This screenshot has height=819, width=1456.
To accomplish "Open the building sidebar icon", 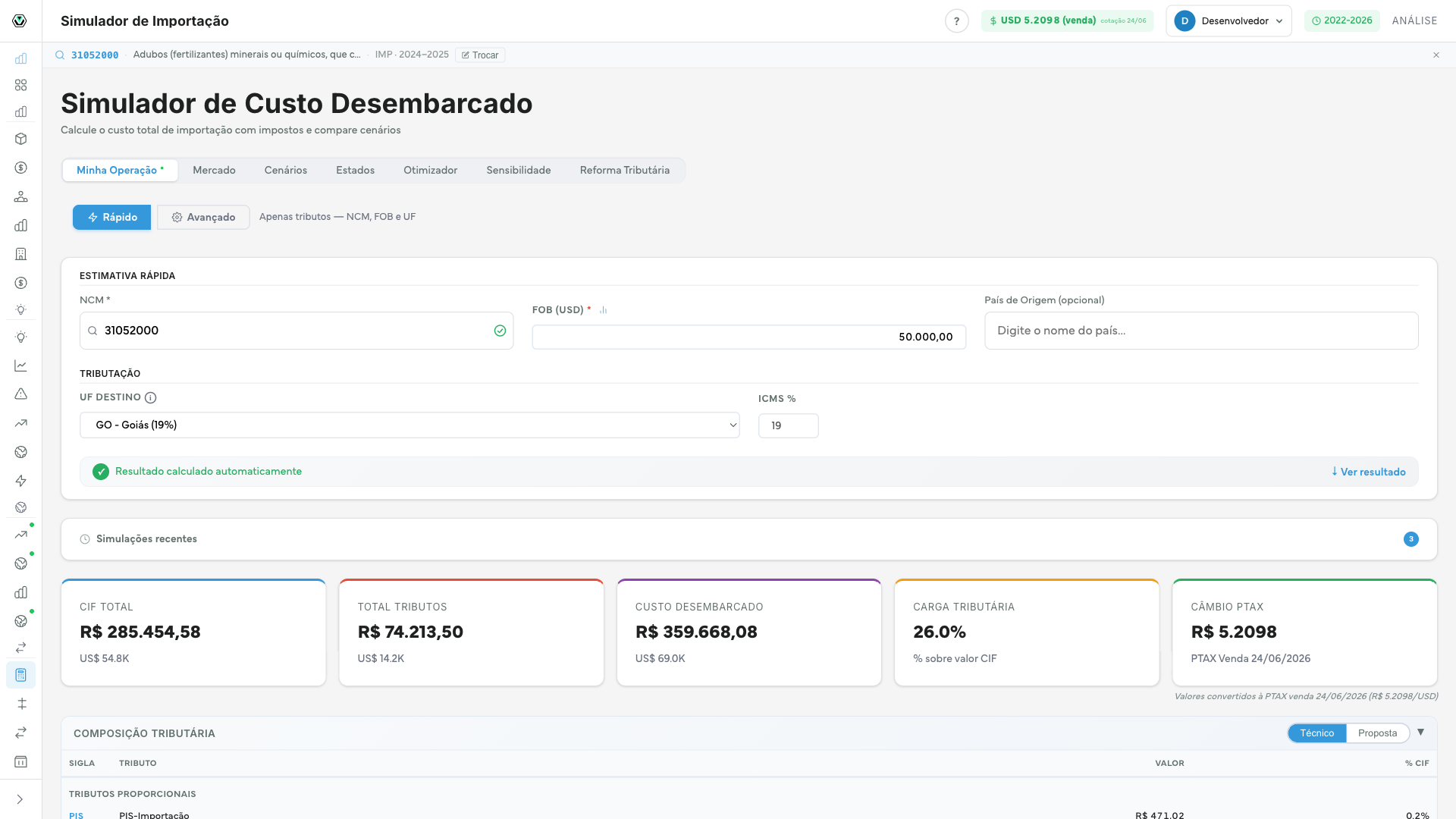I will [20, 254].
